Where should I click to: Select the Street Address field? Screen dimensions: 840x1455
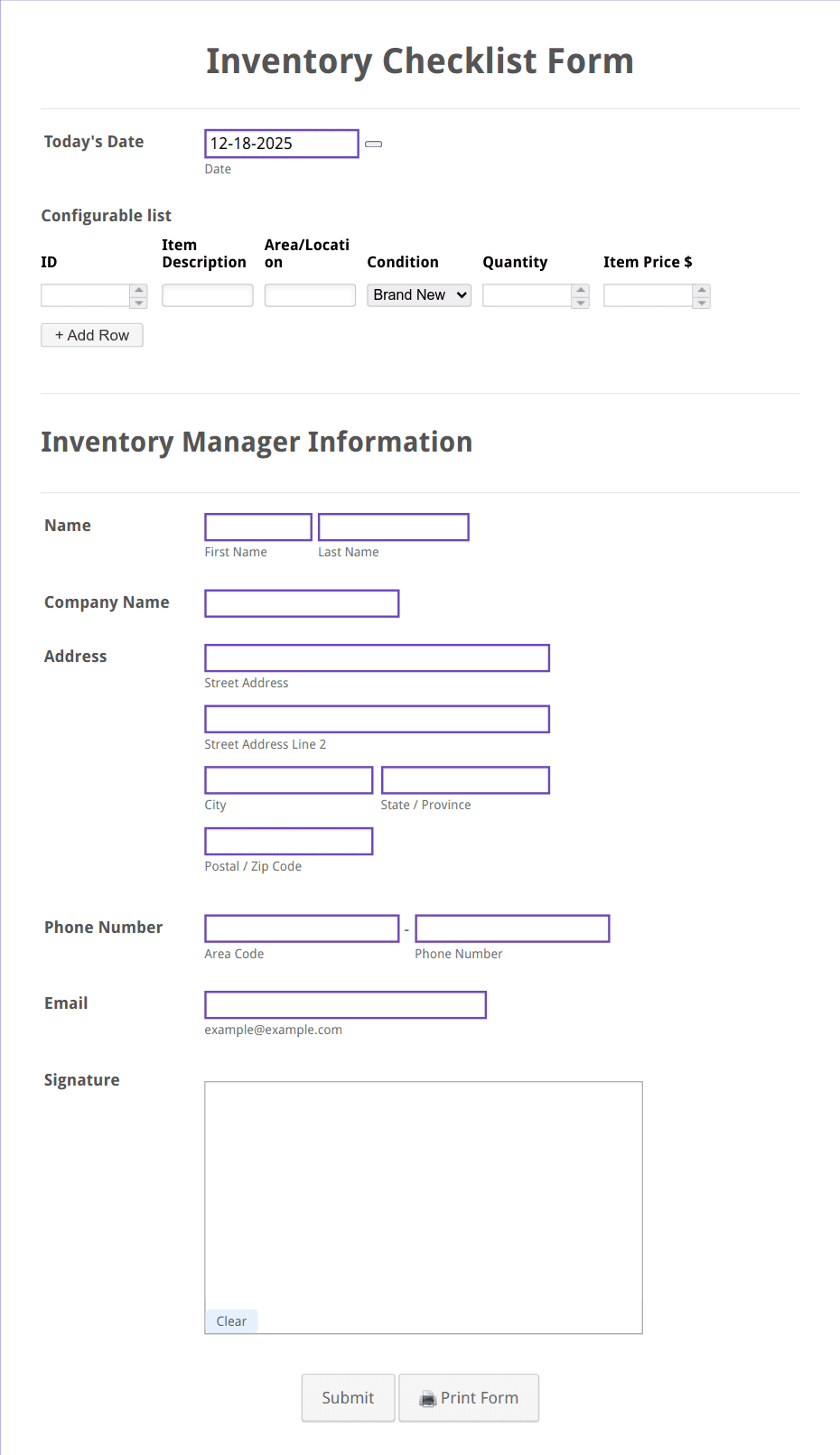pyautogui.click(x=377, y=658)
